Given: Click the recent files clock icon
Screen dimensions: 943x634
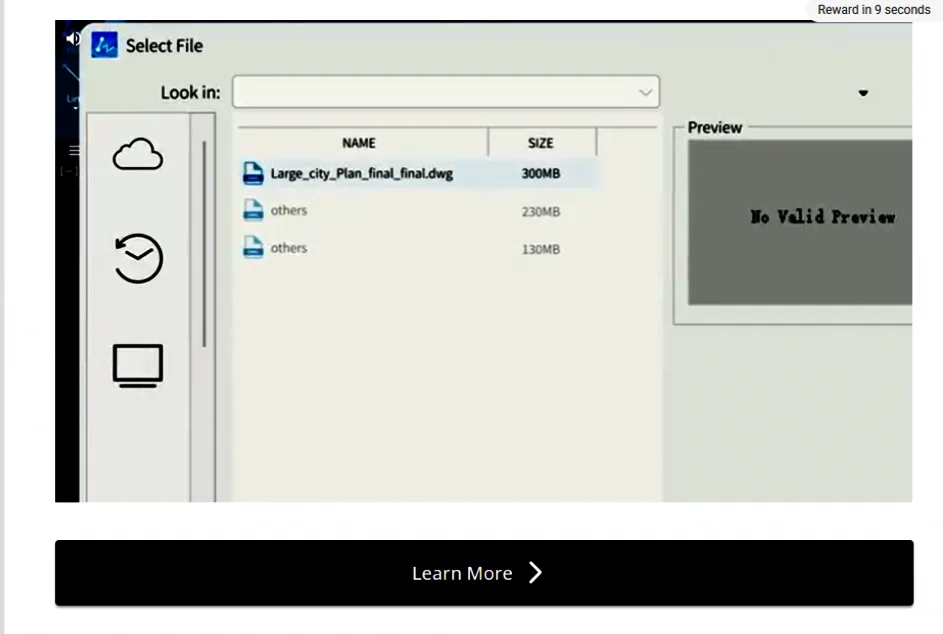Looking at the screenshot, I should tap(138, 258).
